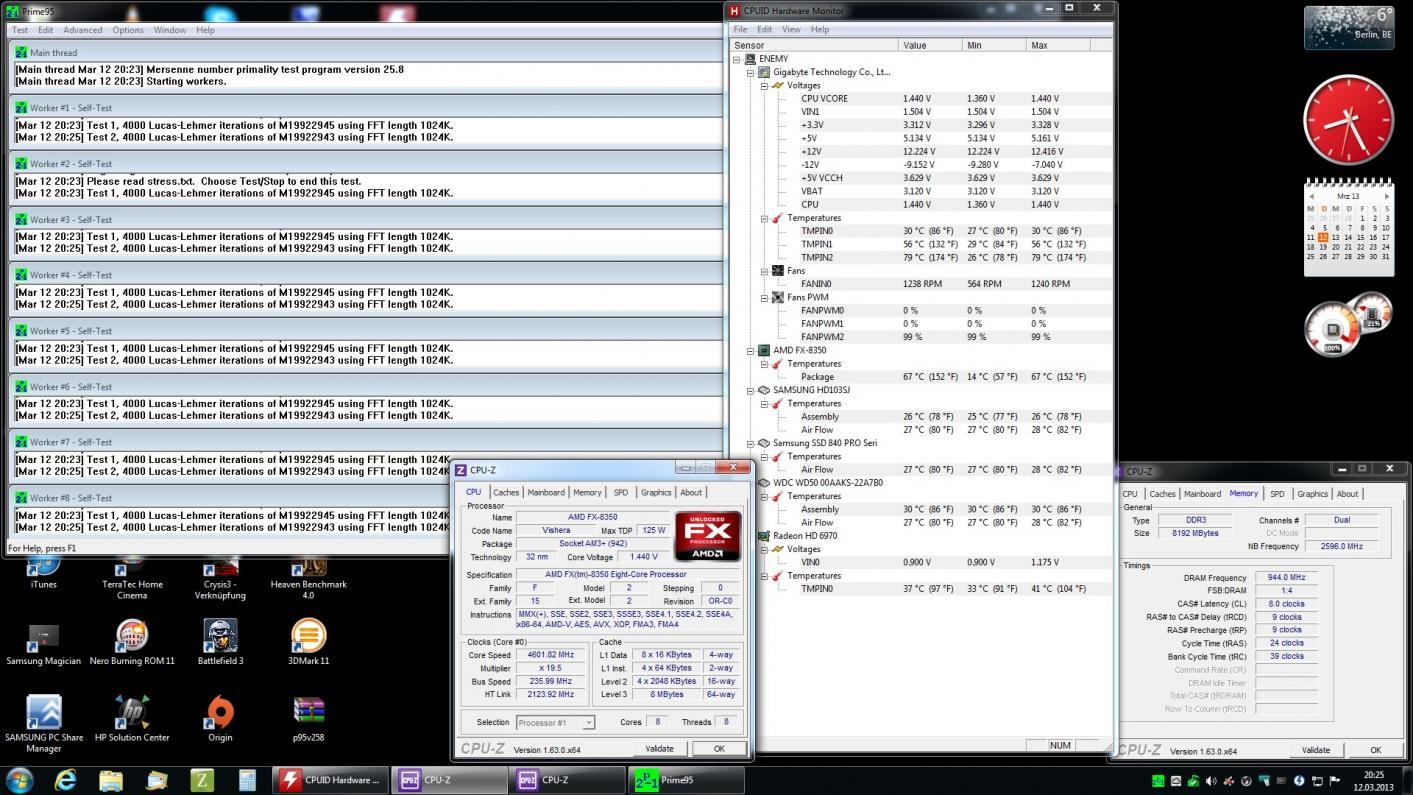Click the volume speaker tray icon

coord(1212,781)
